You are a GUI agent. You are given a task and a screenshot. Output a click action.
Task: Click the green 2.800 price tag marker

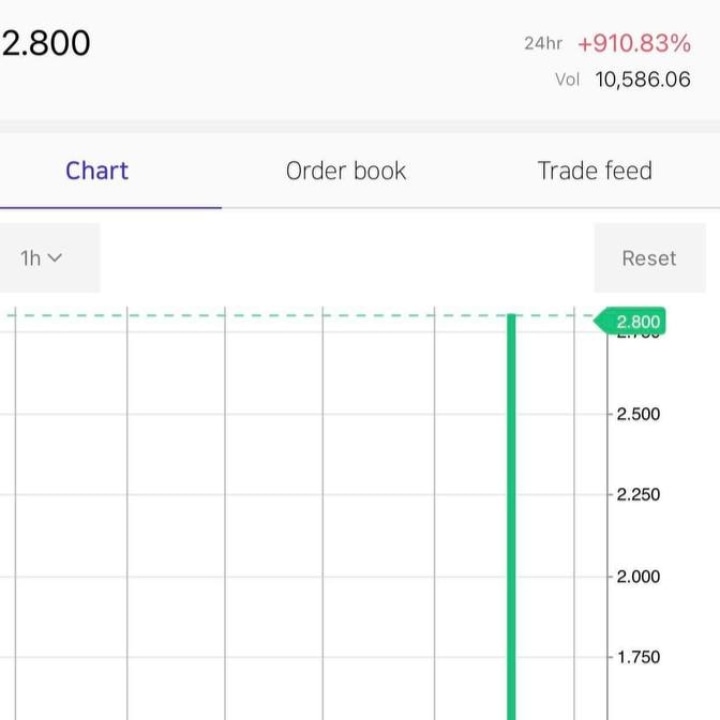coord(630,321)
